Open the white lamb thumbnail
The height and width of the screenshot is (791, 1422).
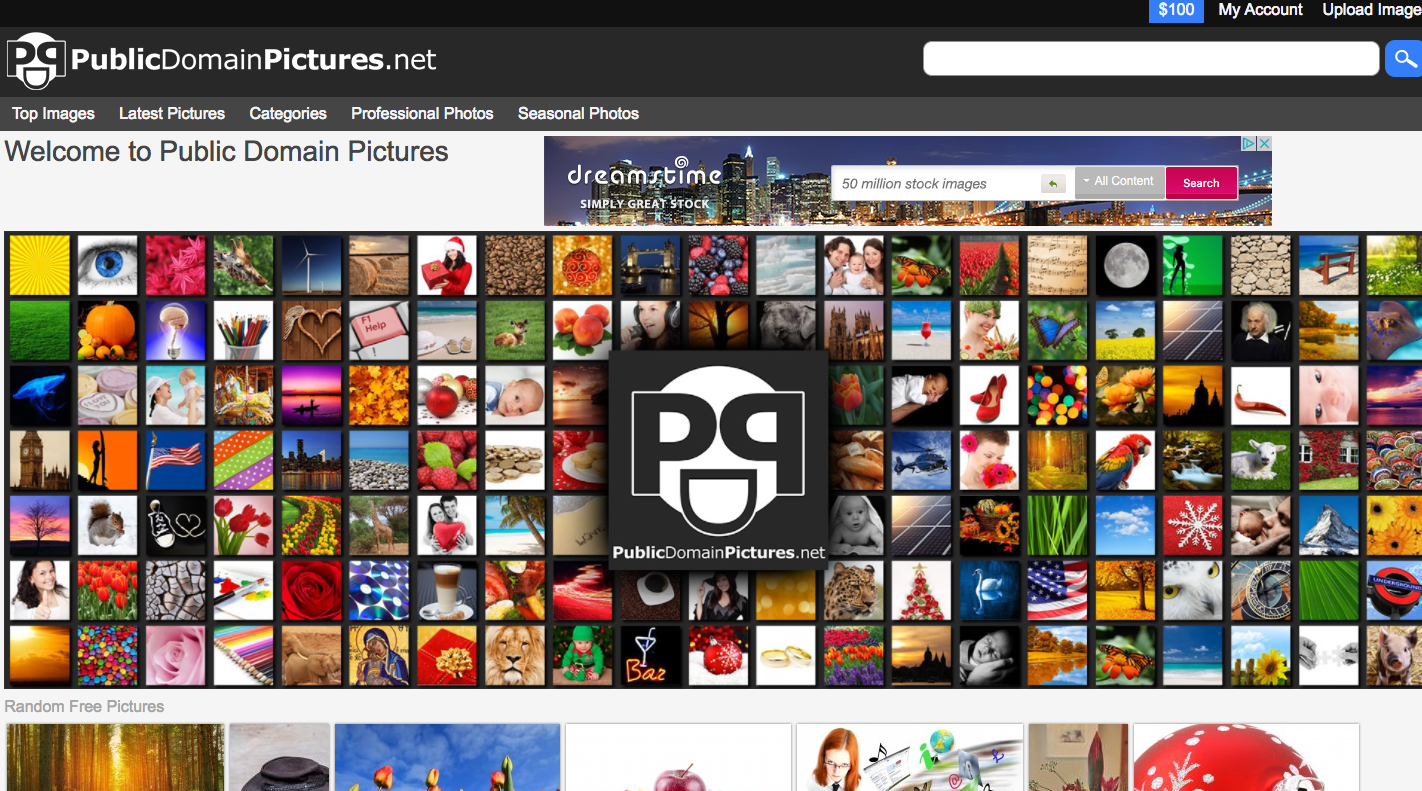(1261, 460)
